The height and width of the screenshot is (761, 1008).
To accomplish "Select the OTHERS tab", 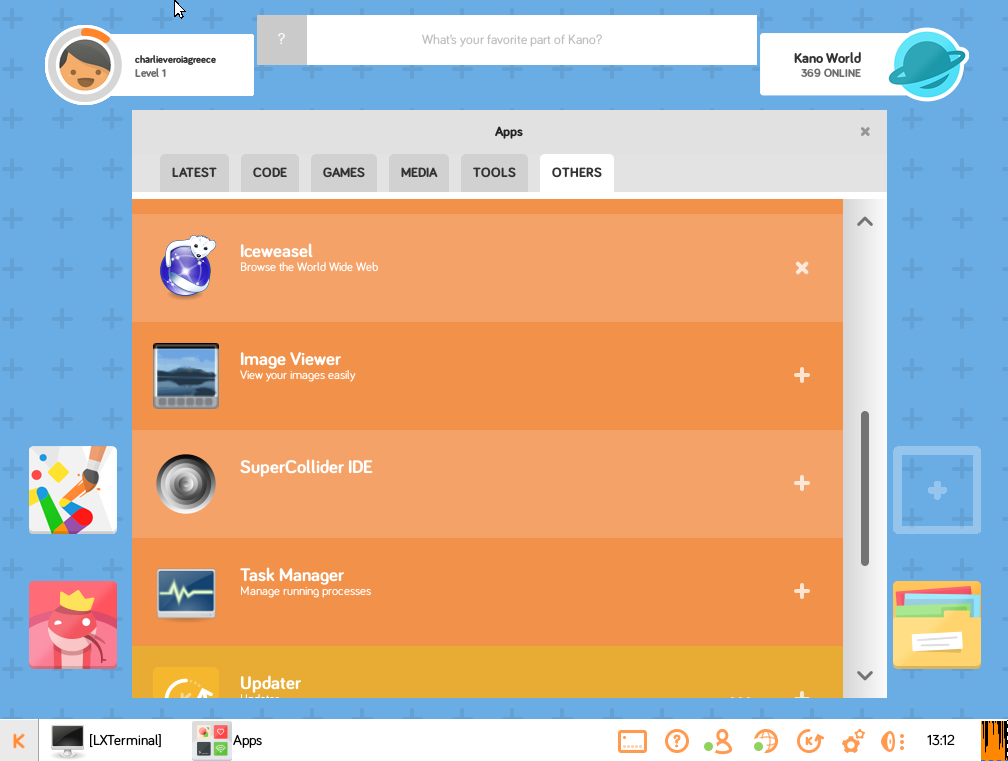I will point(577,173).
